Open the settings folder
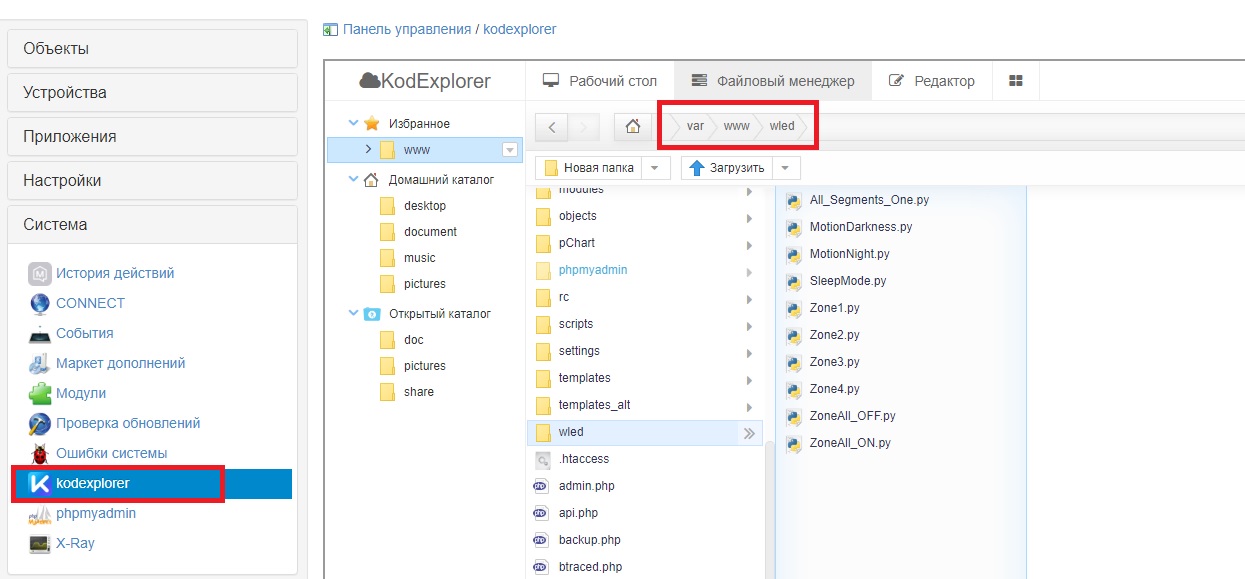 click(645, 351)
